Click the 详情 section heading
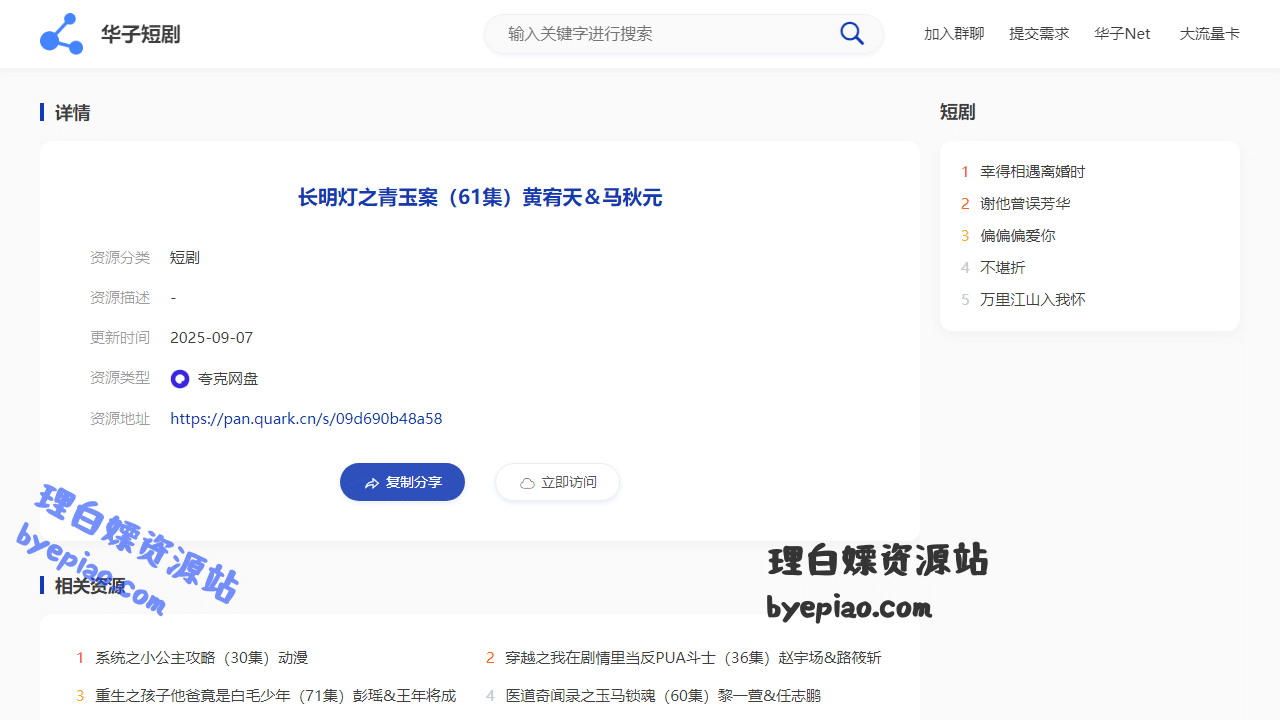The width and height of the screenshot is (1280, 720). [x=72, y=113]
